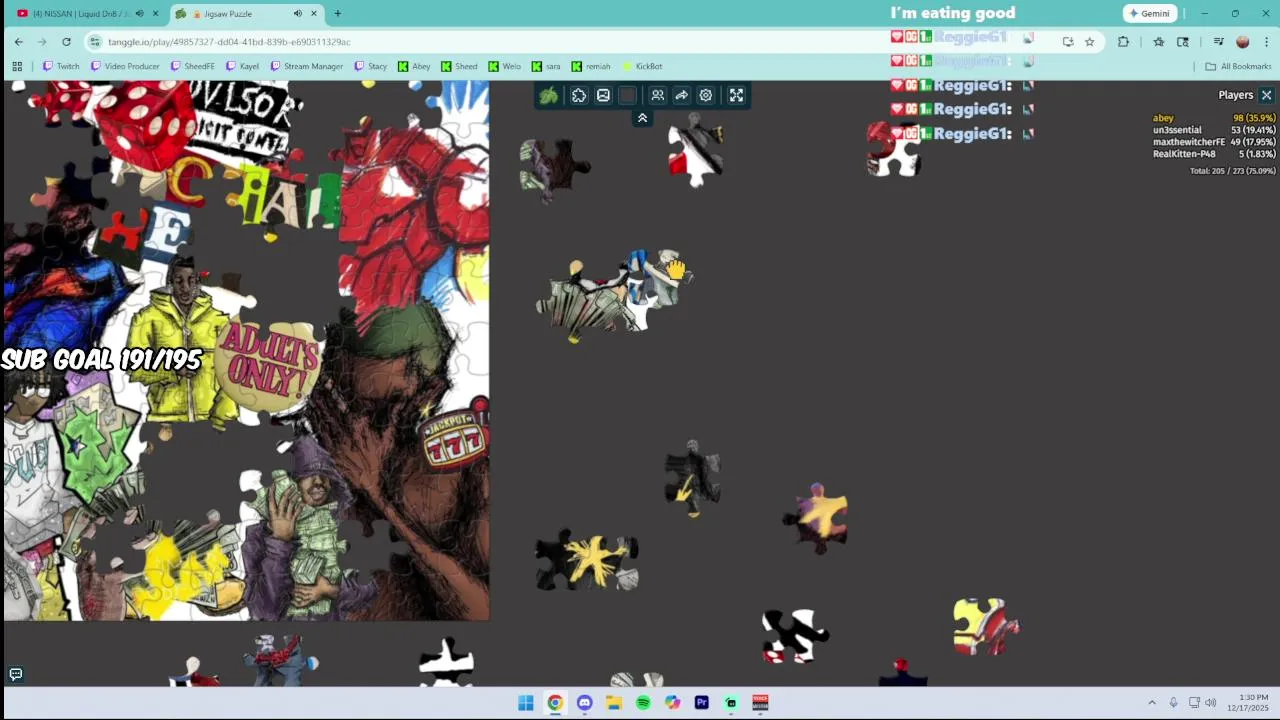Viewport: 1280px width, 720px height.
Task: Click the Tanggle leaf logo icon
Action: tap(548, 95)
